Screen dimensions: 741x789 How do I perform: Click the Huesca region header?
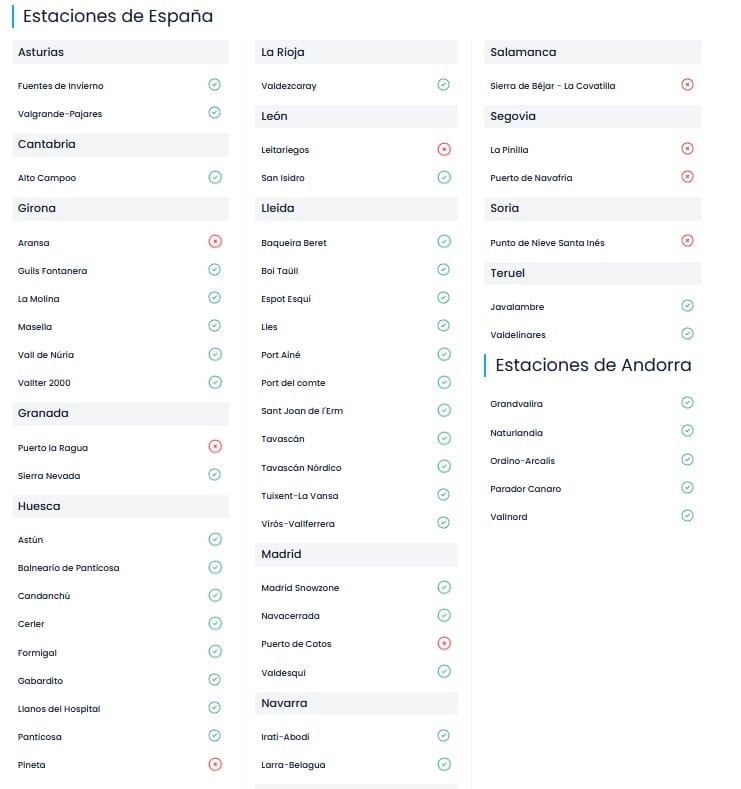pyautogui.click(x=39, y=506)
